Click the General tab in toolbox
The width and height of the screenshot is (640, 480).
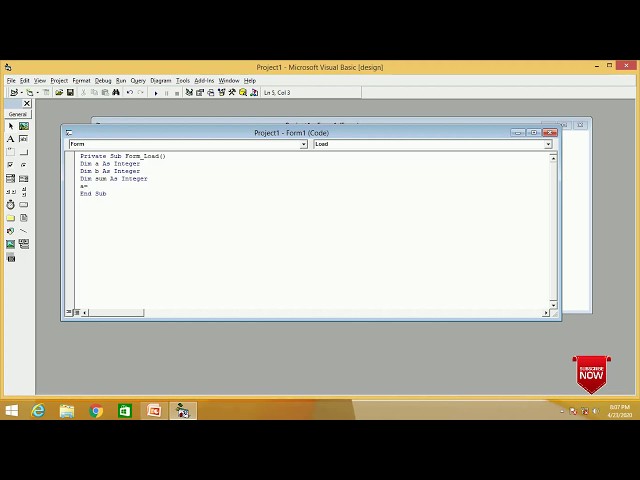coord(18,114)
